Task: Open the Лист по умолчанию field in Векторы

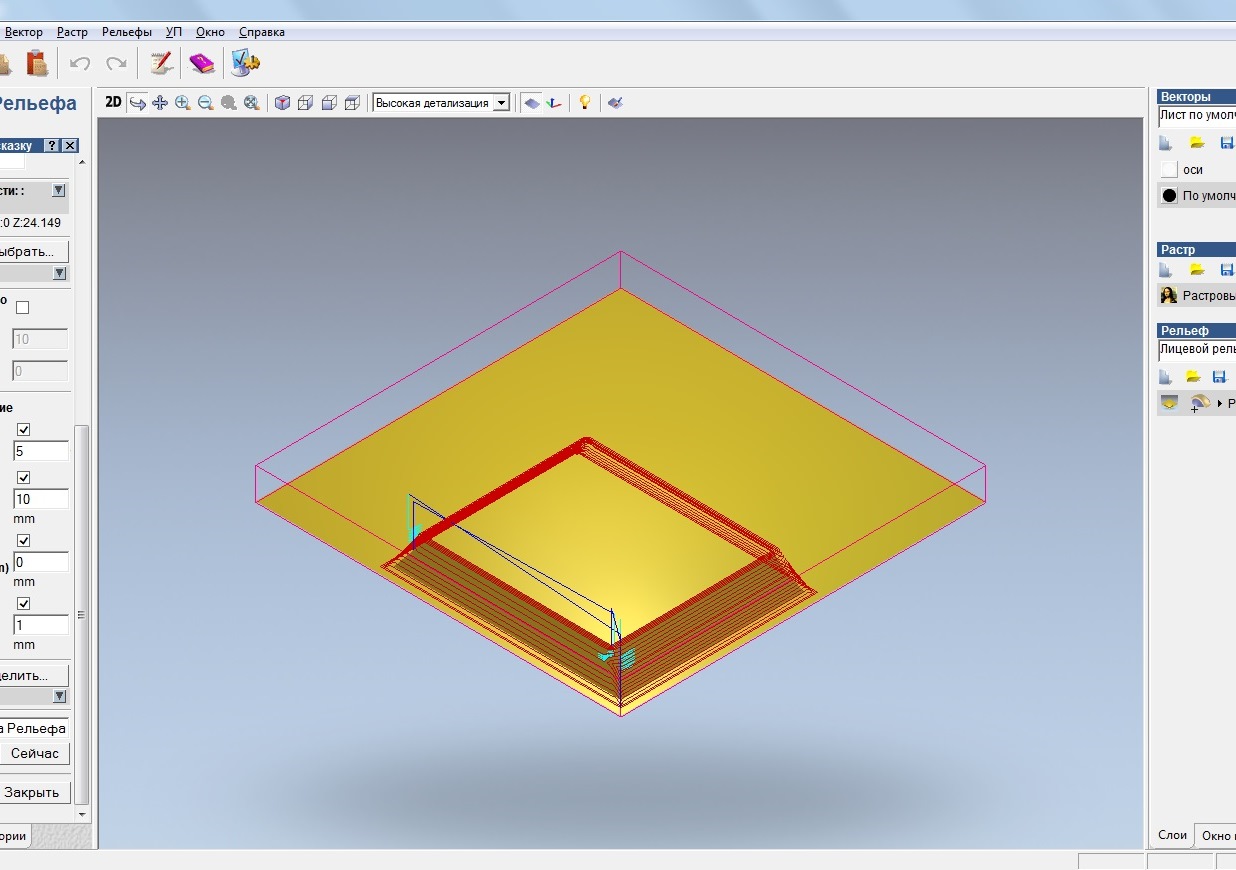Action: (1197, 115)
